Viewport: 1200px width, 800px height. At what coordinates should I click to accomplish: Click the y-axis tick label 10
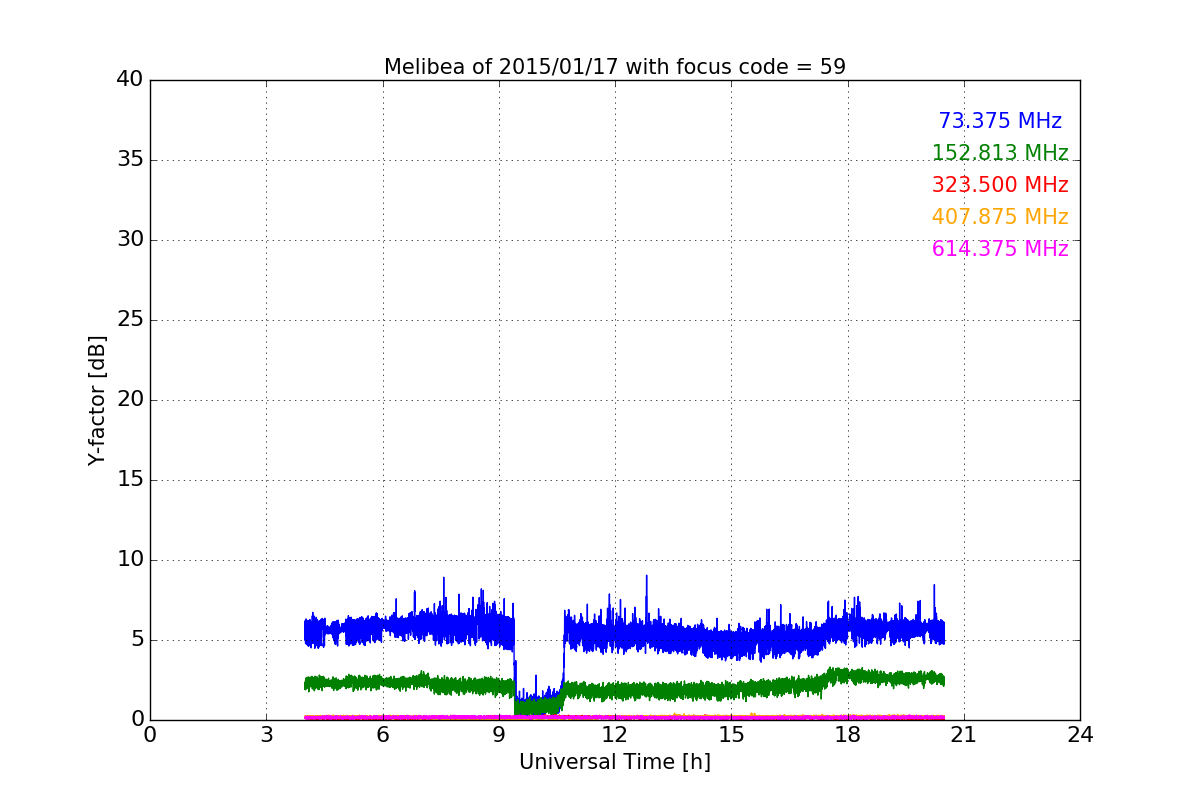130,560
